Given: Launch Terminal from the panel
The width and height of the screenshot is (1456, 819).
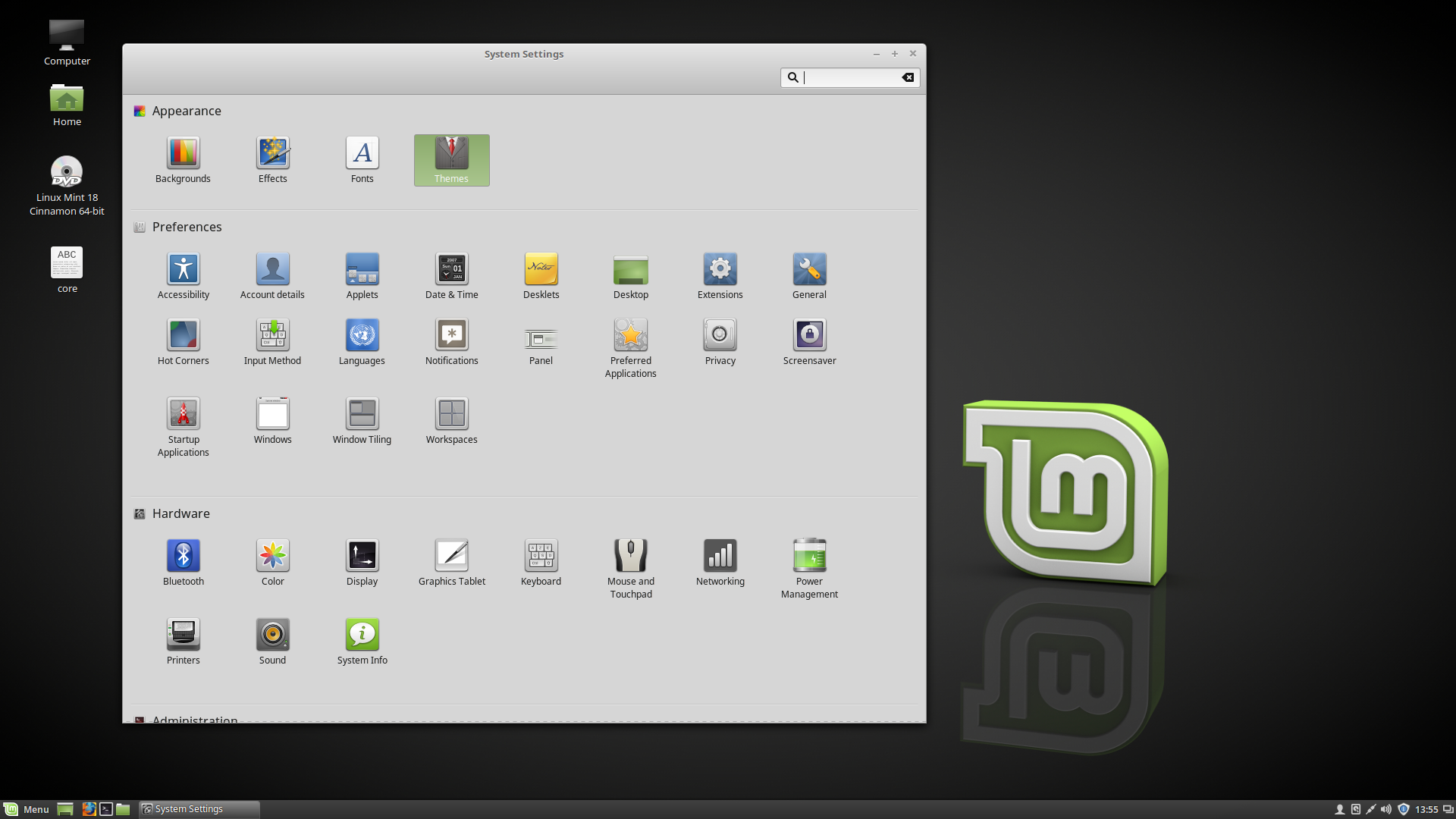Looking at the screenshot, I should [106, 809].
